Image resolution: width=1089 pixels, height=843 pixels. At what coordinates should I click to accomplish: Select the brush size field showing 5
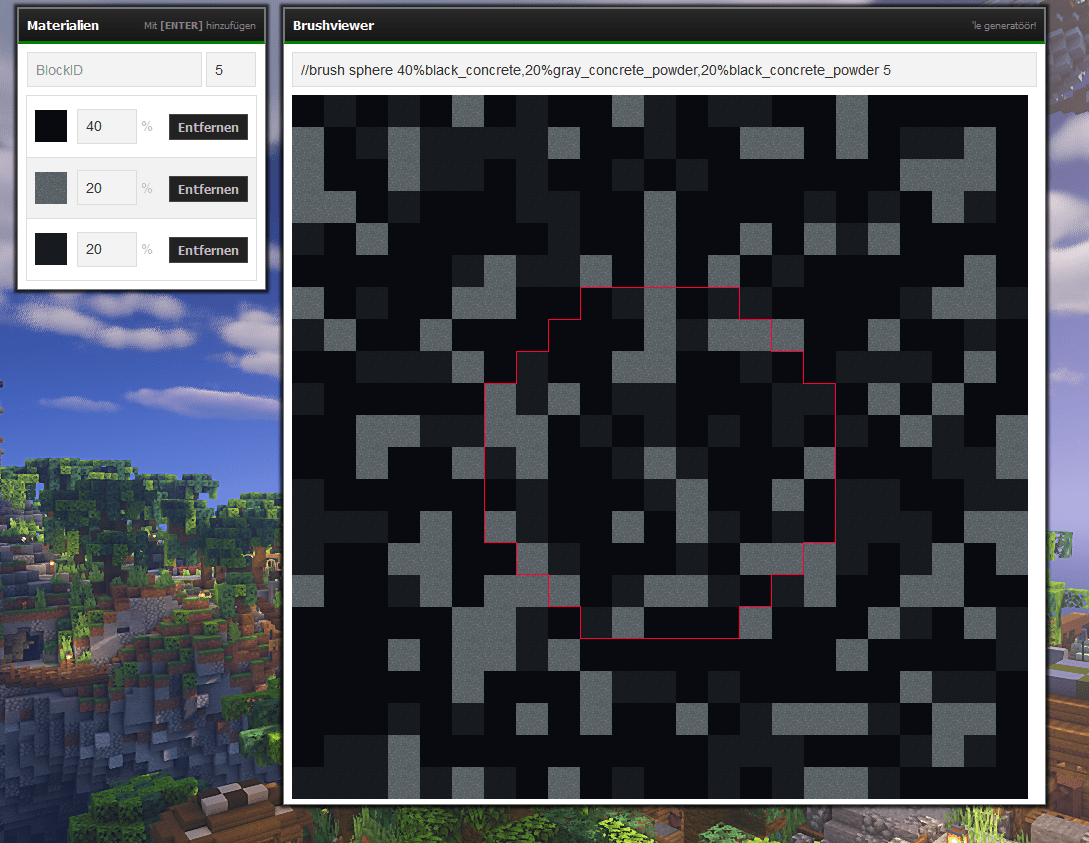[x=231, y=69]
